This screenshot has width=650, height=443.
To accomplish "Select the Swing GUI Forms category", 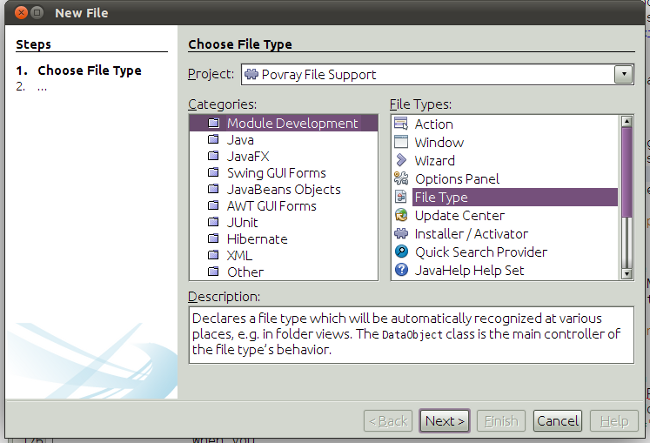I will click(276, 173).
